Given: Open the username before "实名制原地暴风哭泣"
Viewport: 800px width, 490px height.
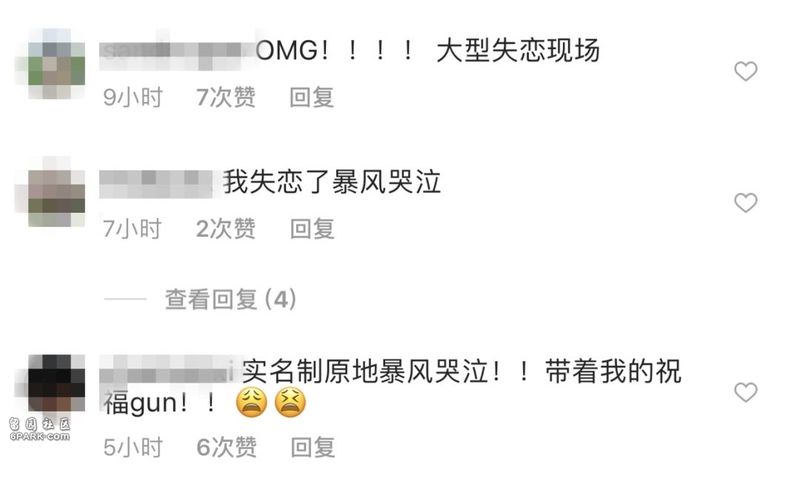Looking at the screenshot, I should point(166,371).
